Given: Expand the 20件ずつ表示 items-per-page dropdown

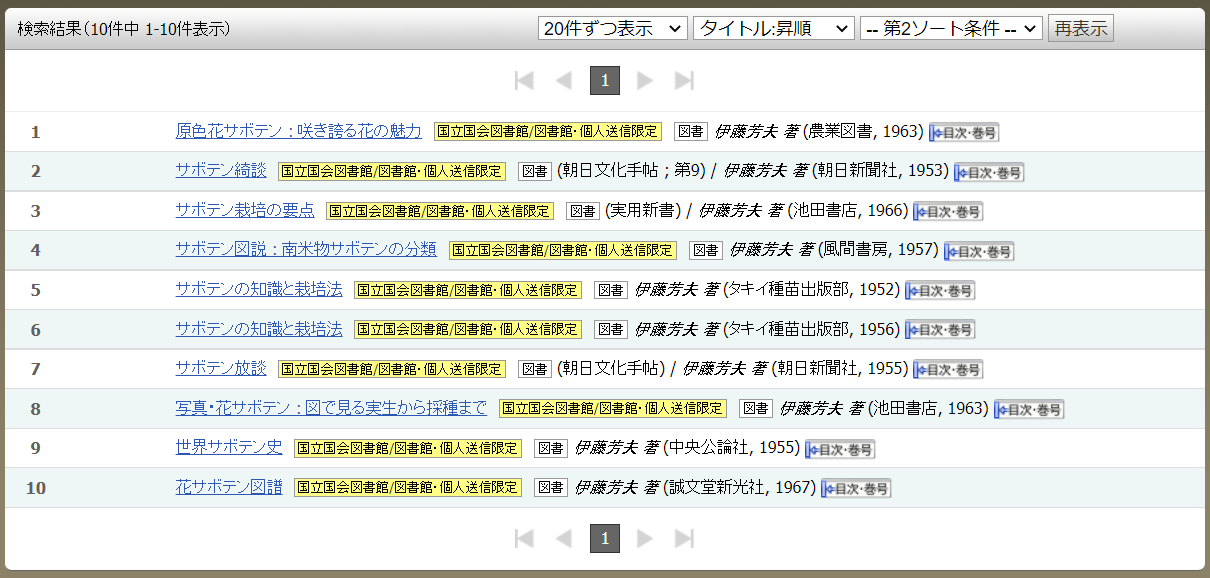Looking at the screenshot, I should (612, 29).
